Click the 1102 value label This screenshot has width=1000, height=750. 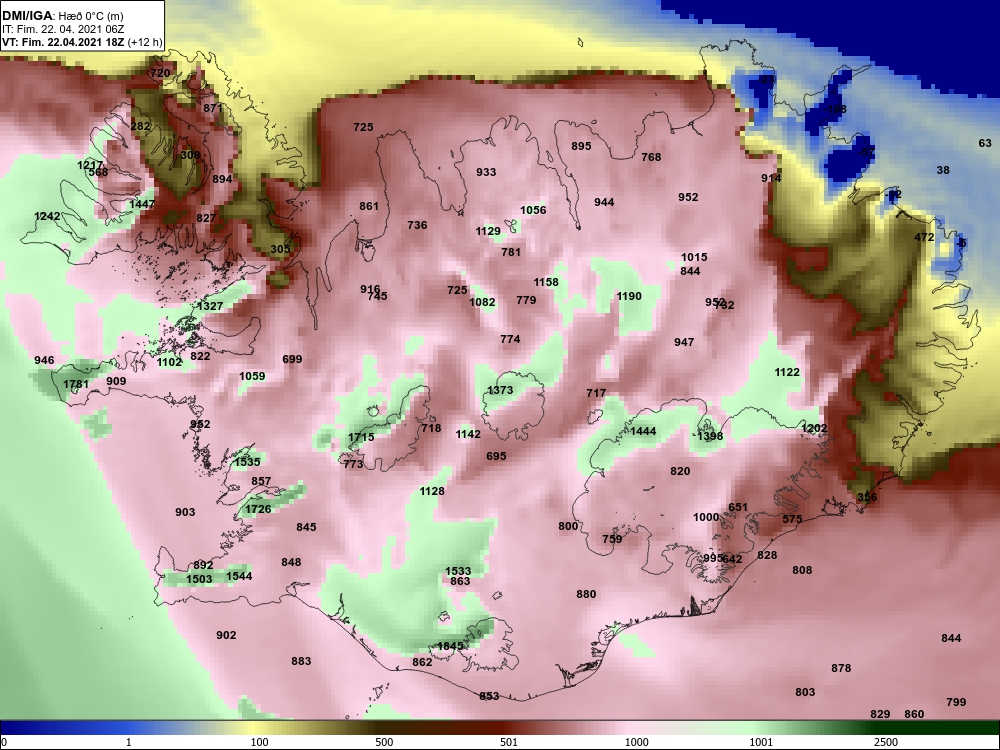pyautogui.click(x=170, y=362)
